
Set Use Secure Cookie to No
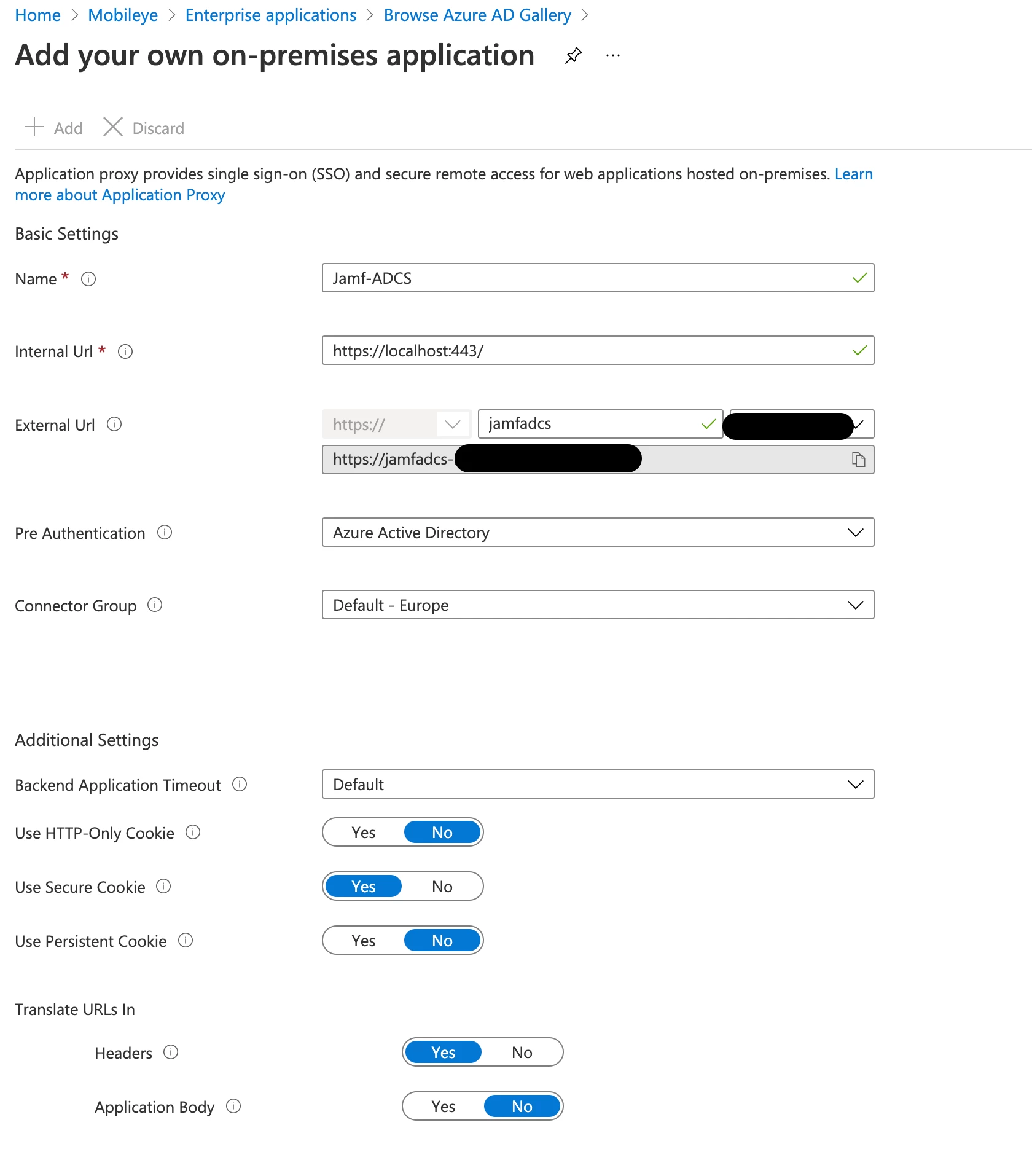coord(442,887)
